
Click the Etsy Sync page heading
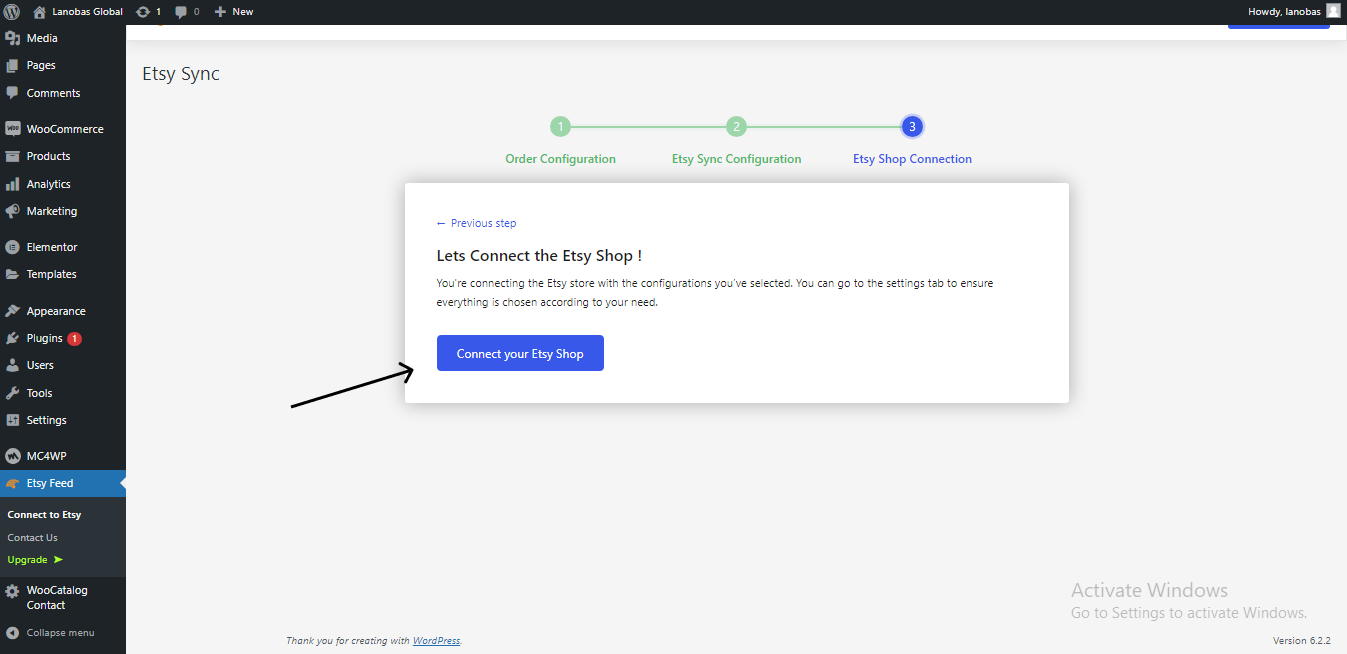(181, 74)
